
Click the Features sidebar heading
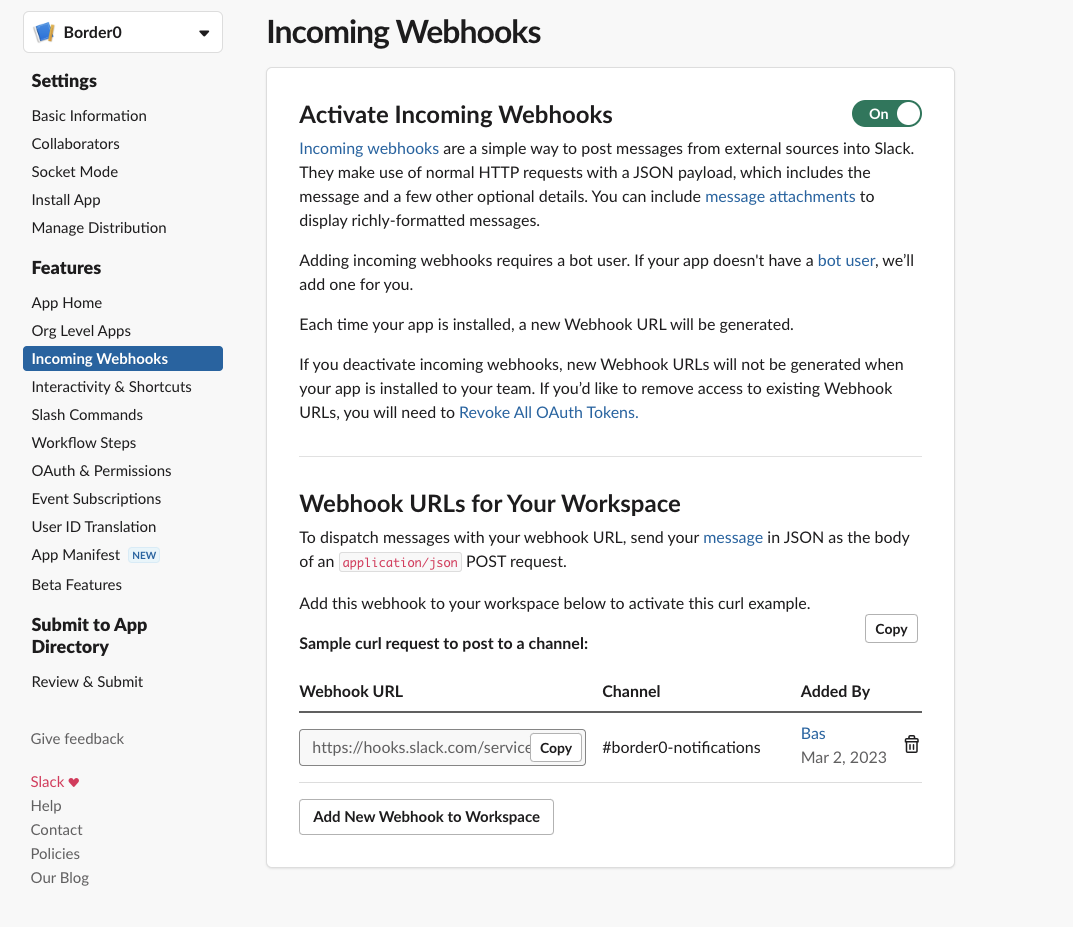[66, 267]
